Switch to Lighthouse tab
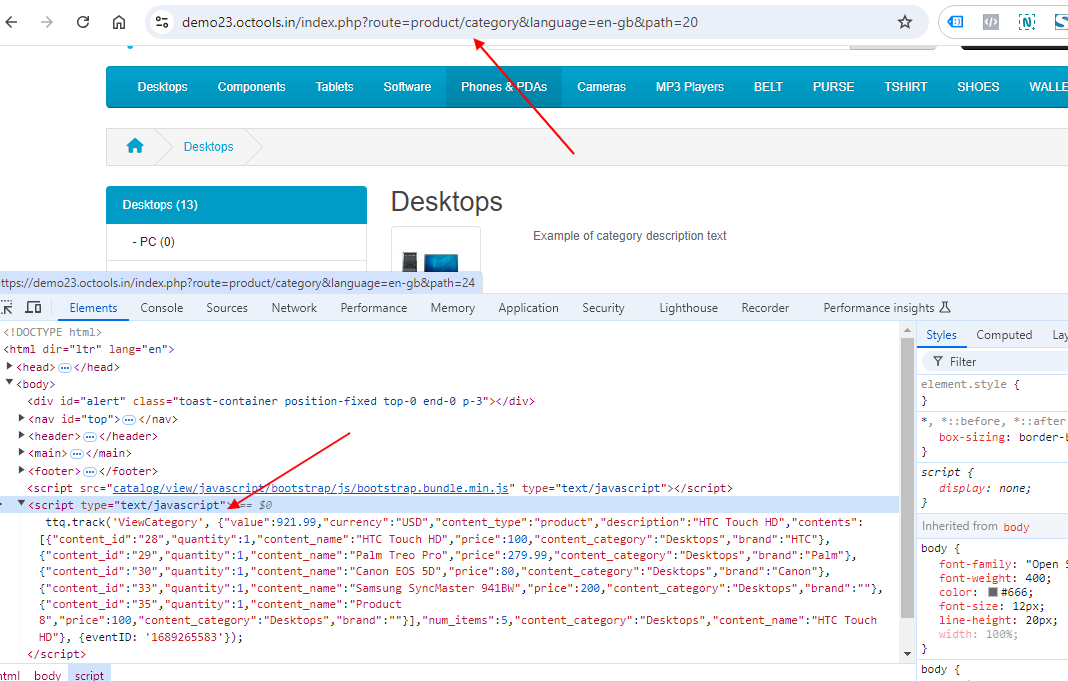This screenshot has height=681, width=1068. (689, 308)
